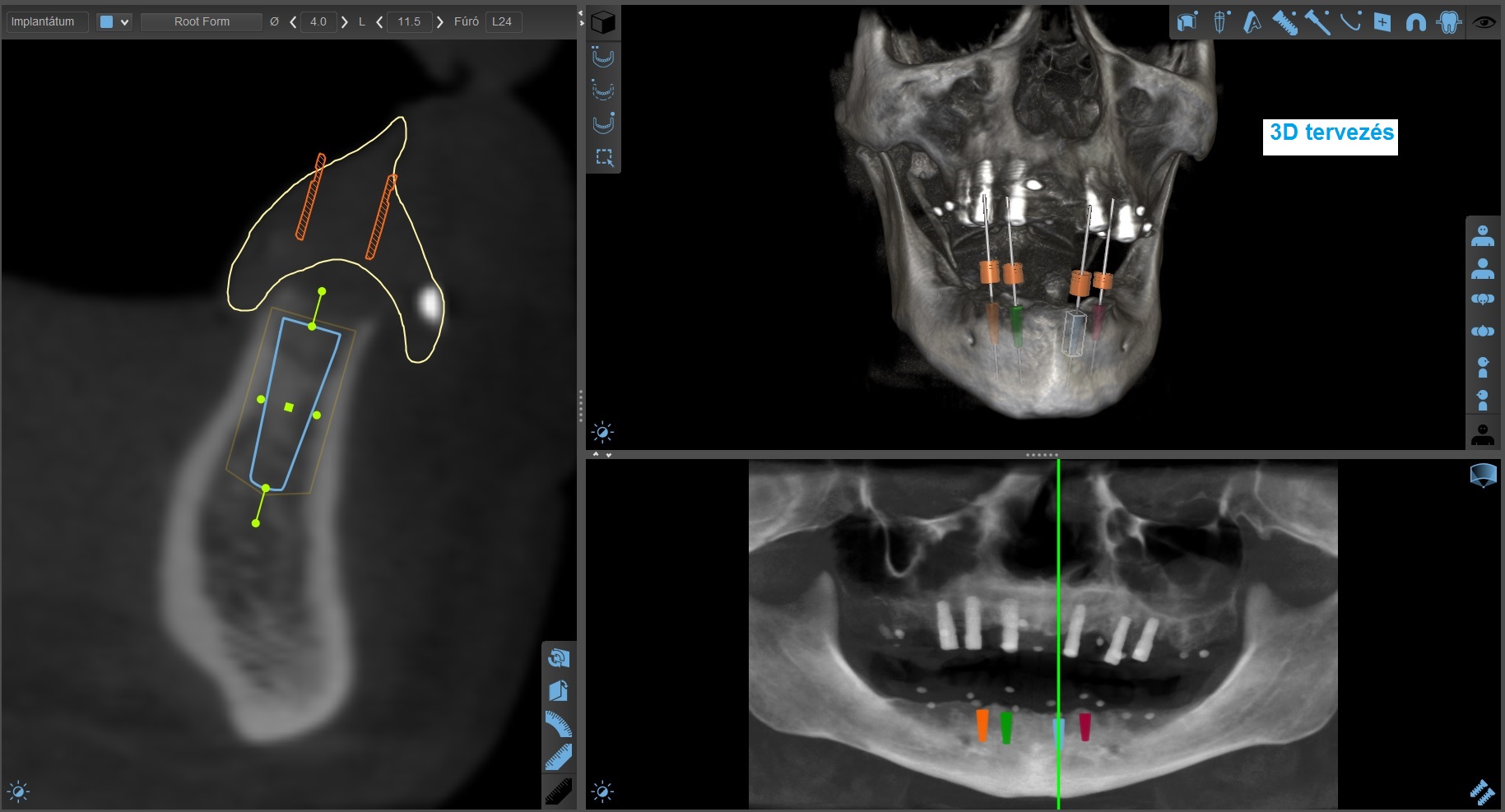This screenshot has height=812, width=1505.
Task: Set 3D view to right-facing profile
Action: (x=1483, y=367)
